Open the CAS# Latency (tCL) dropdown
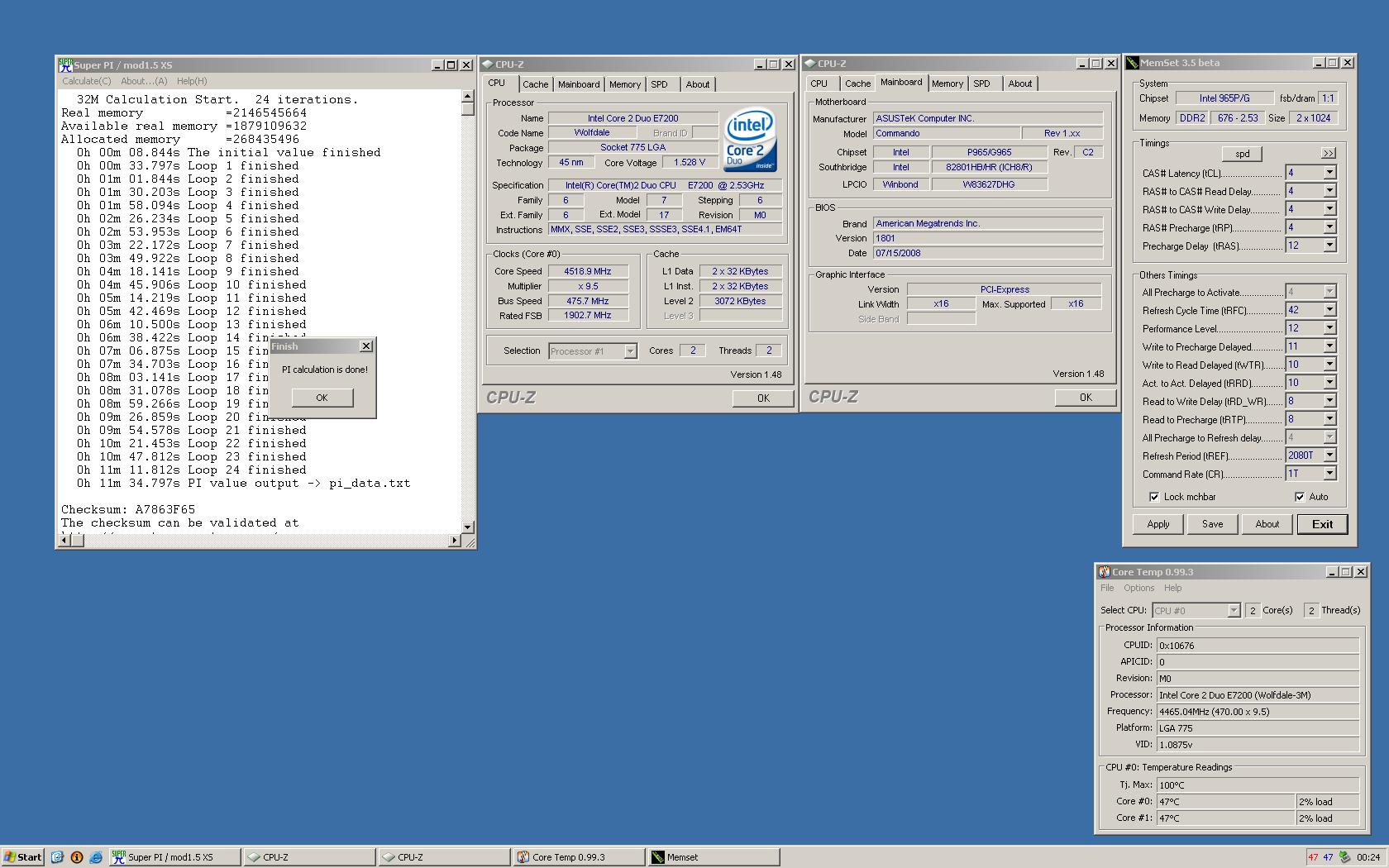Screen dimensions: 1389x868 pyautogui.click(x=1329, y=173)
